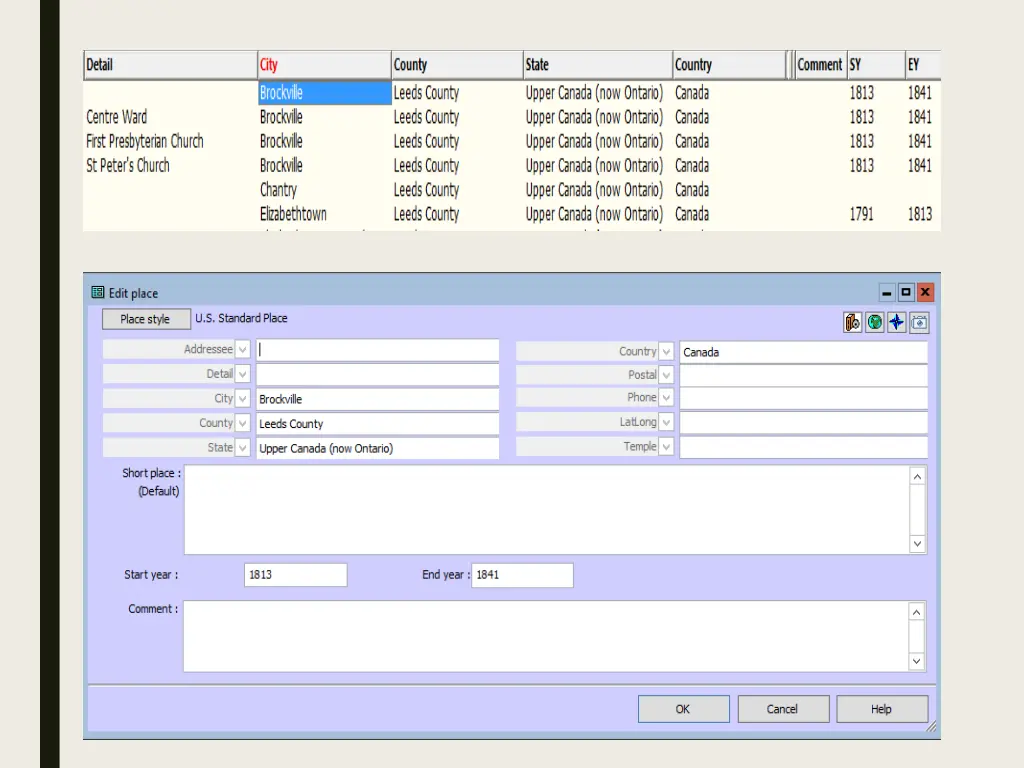Image resolution: width=1024 pixels, height=768 pixels.
Task: Sort the list by the Detail column header
Action: pos(170,65)
